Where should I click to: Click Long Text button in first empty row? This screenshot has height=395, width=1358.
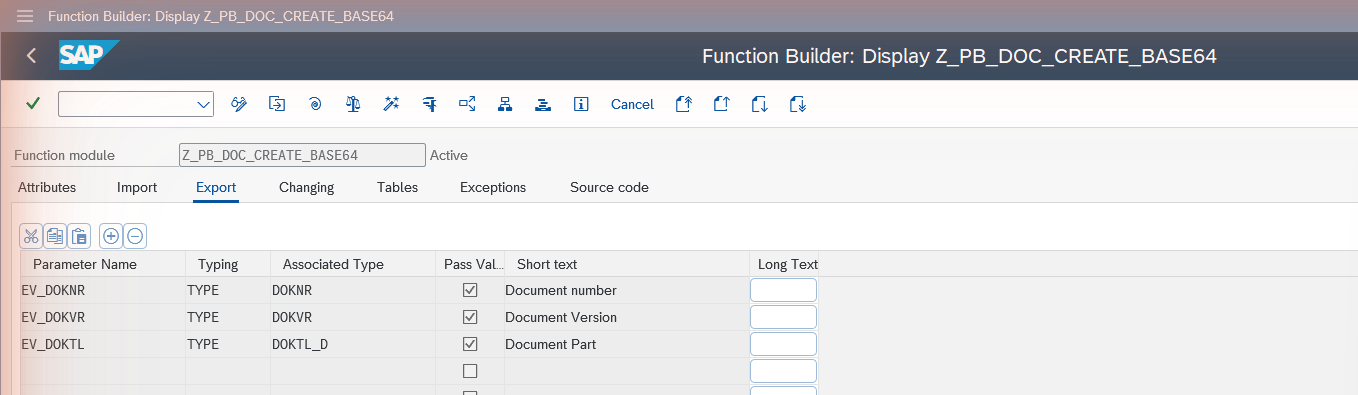coord(784,371)
